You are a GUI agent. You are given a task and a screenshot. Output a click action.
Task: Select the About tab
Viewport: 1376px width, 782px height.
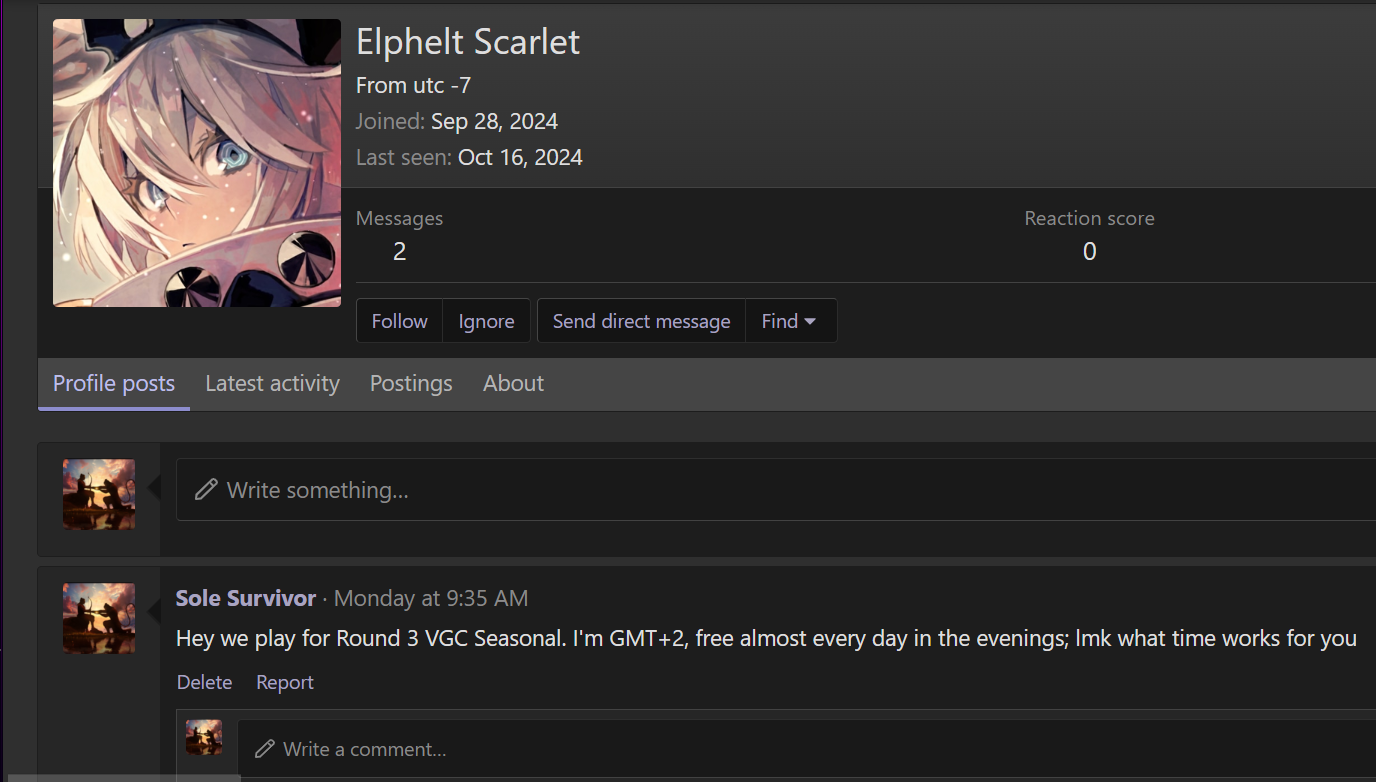coord(514,384)
